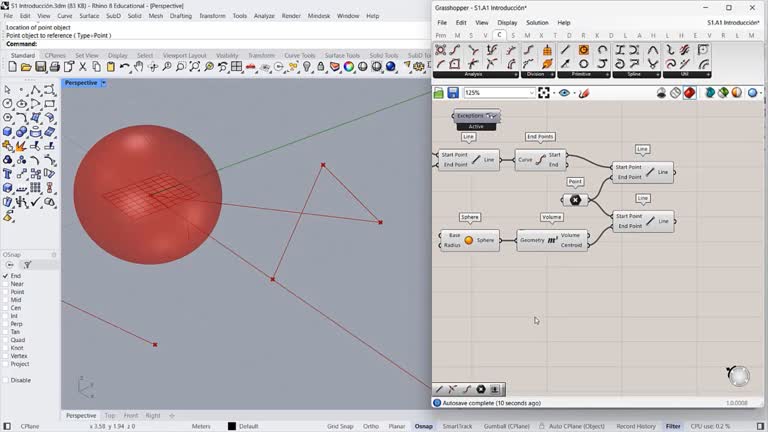Image resolution: width=768 pixels, height=432 pixels.
Task: Expand the Analysis panel in Grasshopper ribbon
Action: click(516, 74)
